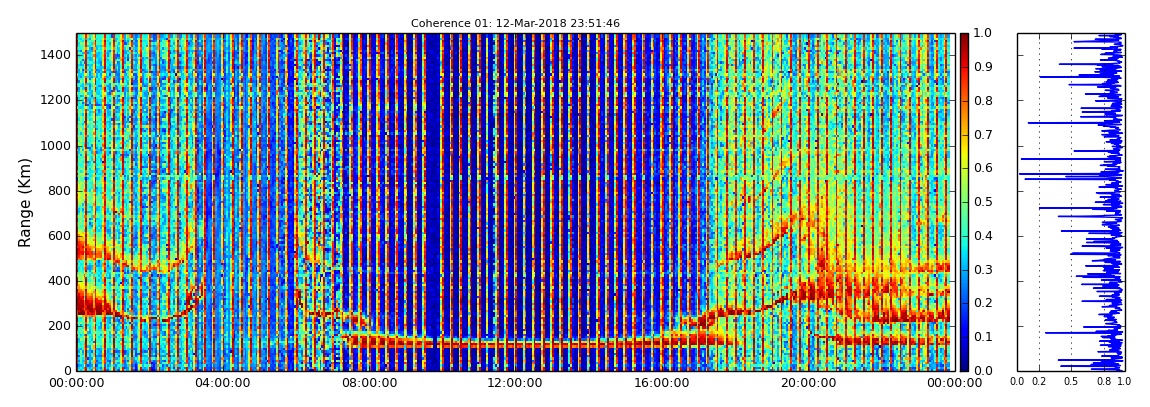Image resolution: width=1150 pixels, height=407 pixels.
Task: Click the colorbar 0.5 tick label
Action: 981,202
